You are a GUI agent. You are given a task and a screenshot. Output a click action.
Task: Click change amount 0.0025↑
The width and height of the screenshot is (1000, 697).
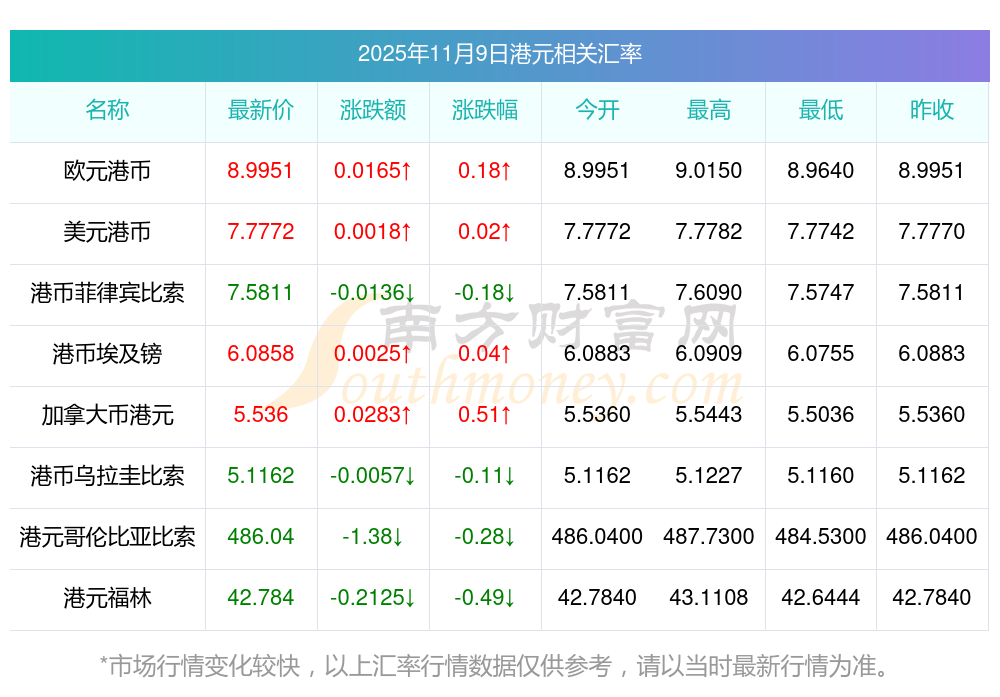pyautogui.click(x=372, y=353)
